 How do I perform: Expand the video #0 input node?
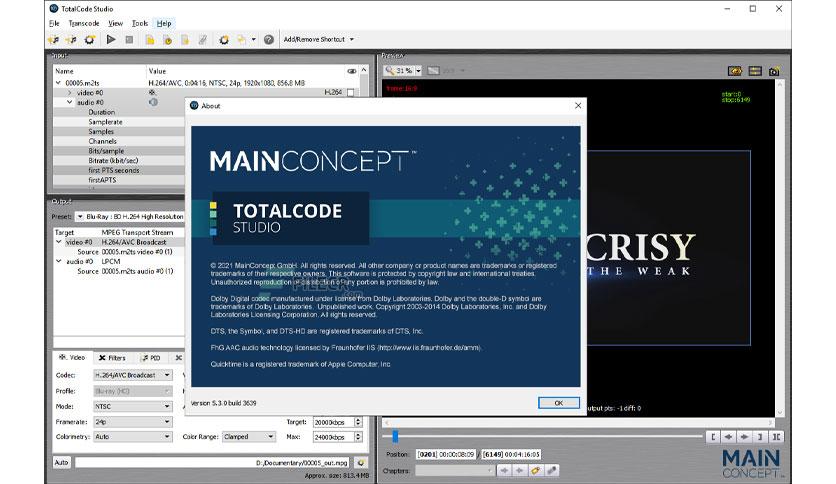click(69, 93)
